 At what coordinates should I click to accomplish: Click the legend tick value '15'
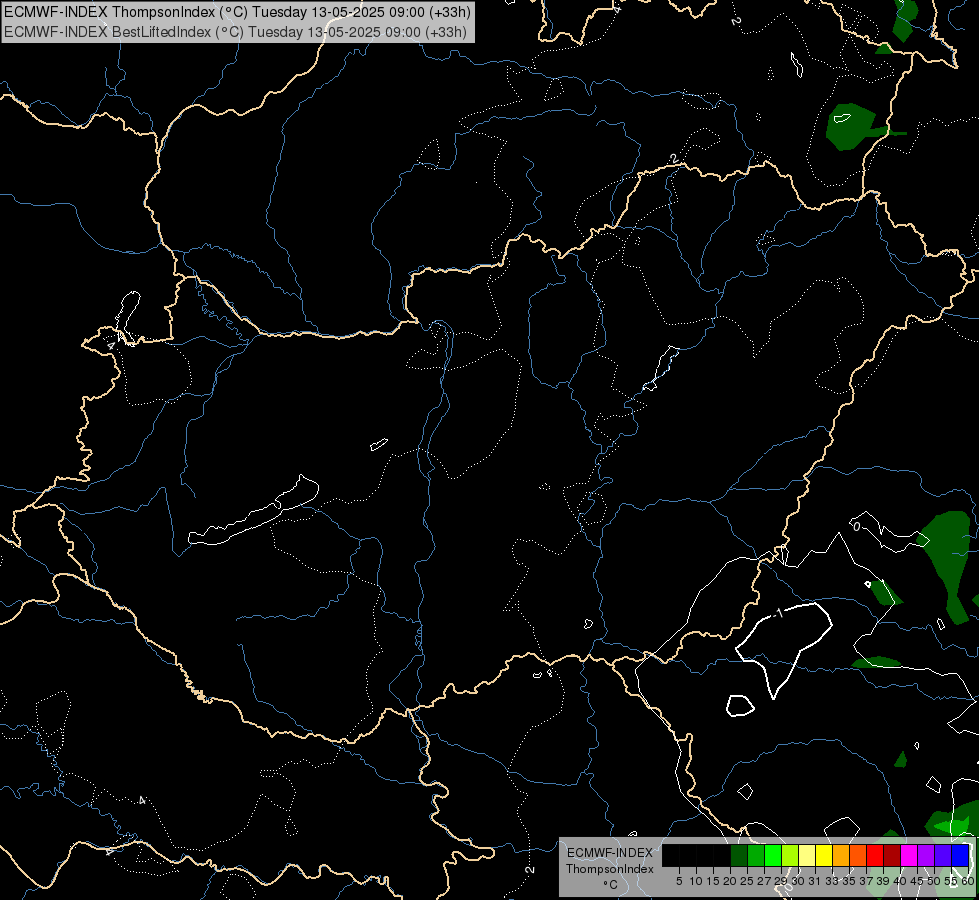pos(714,881)
